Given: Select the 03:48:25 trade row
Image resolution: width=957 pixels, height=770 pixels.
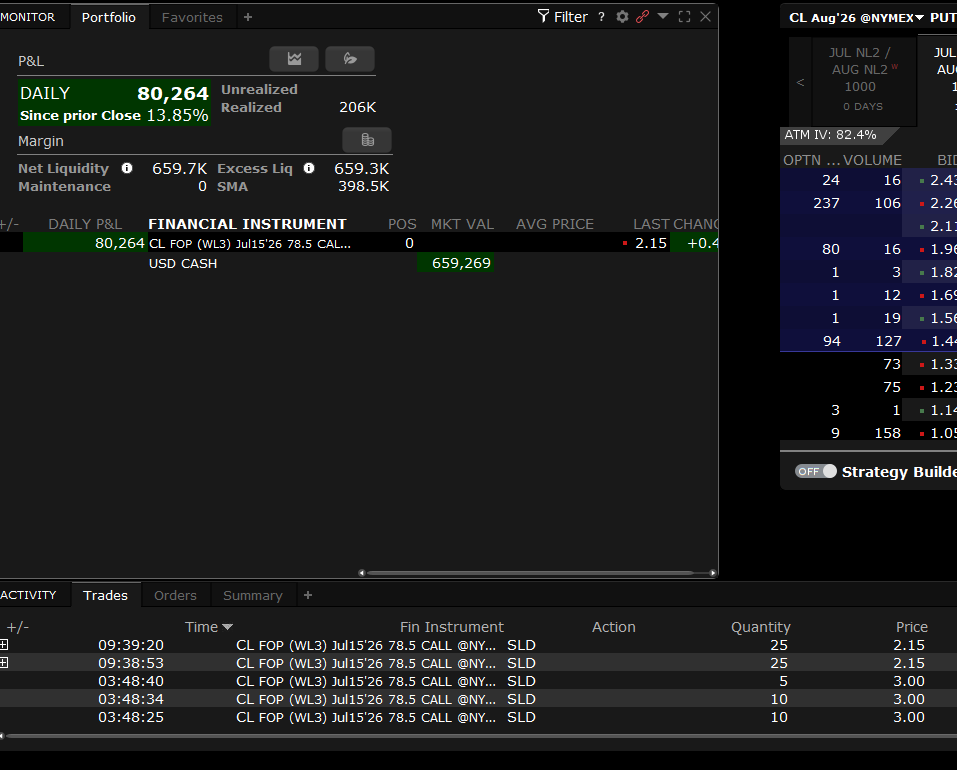Looking at the screenshot, I should point(478,717).
